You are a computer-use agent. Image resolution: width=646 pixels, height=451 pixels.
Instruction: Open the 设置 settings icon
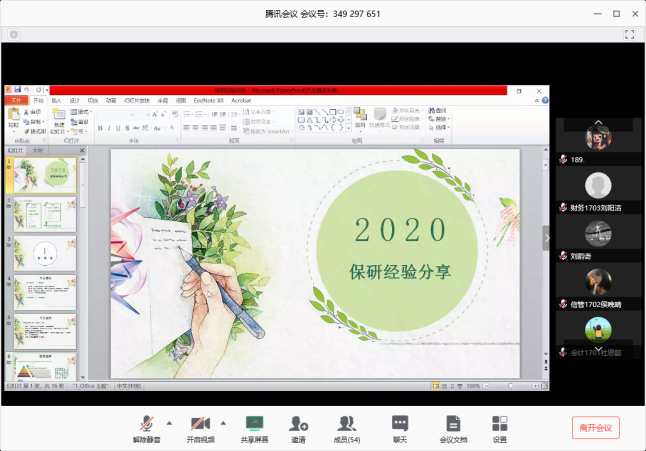[x=500, y=424]
